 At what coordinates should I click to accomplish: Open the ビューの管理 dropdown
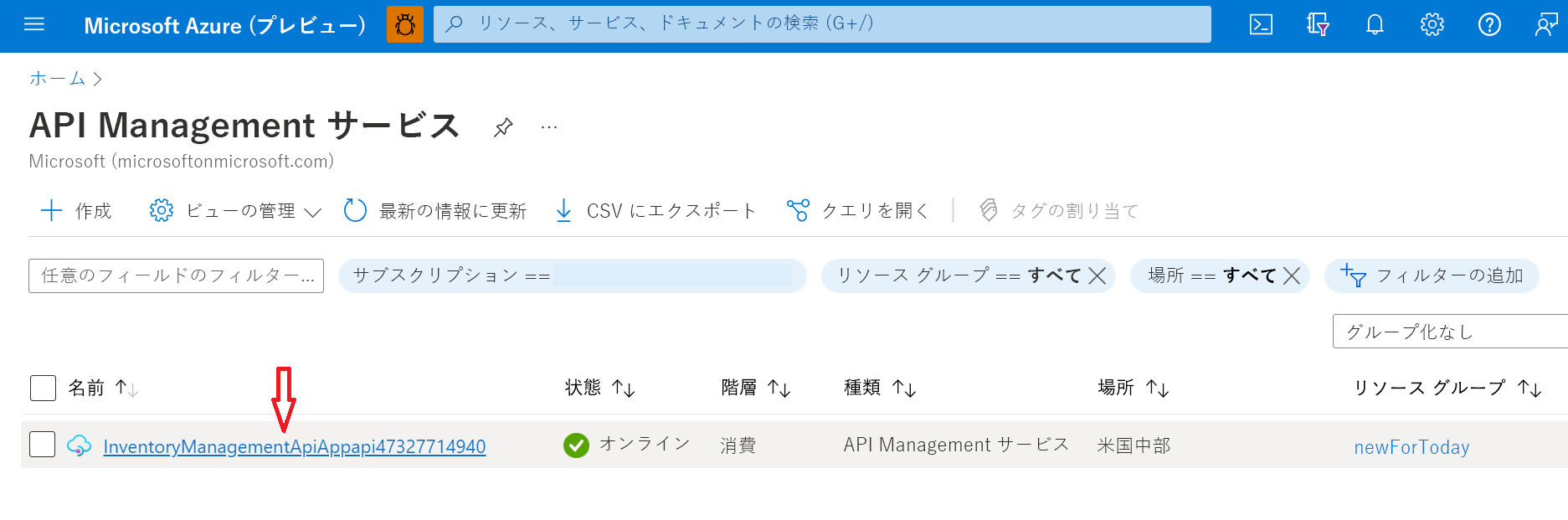(x=235, y=210)
